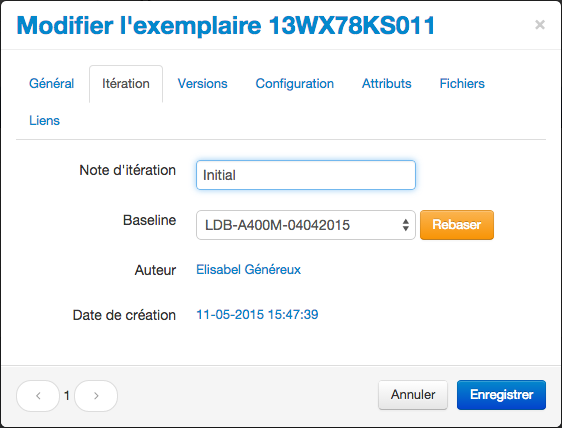Select the Itération tab
The height and width of the screenshot is (428, 562).
point(126,84)
